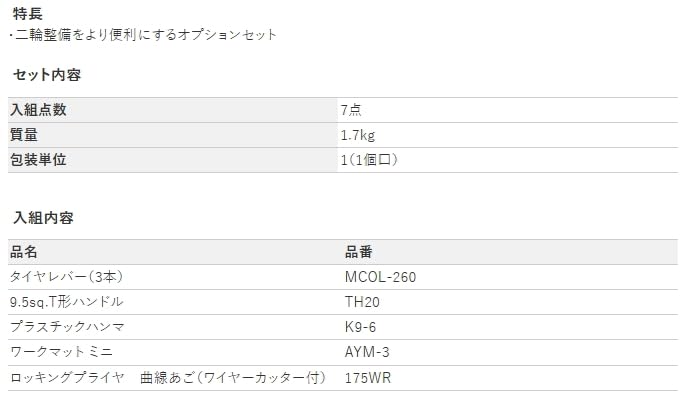686x406 pixels.
Task: Click the 入組内容 section heading
Action: coord(43,217)
